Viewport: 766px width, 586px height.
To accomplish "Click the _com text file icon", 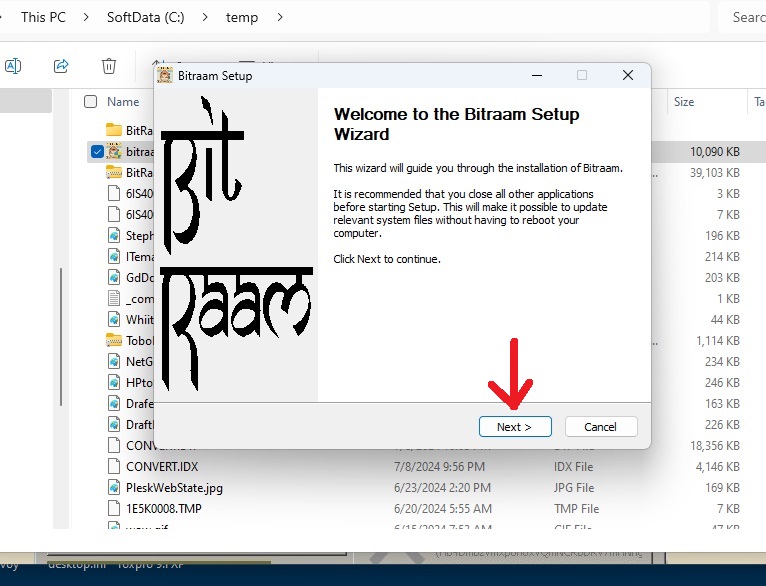I will click(x=114, y=299).
